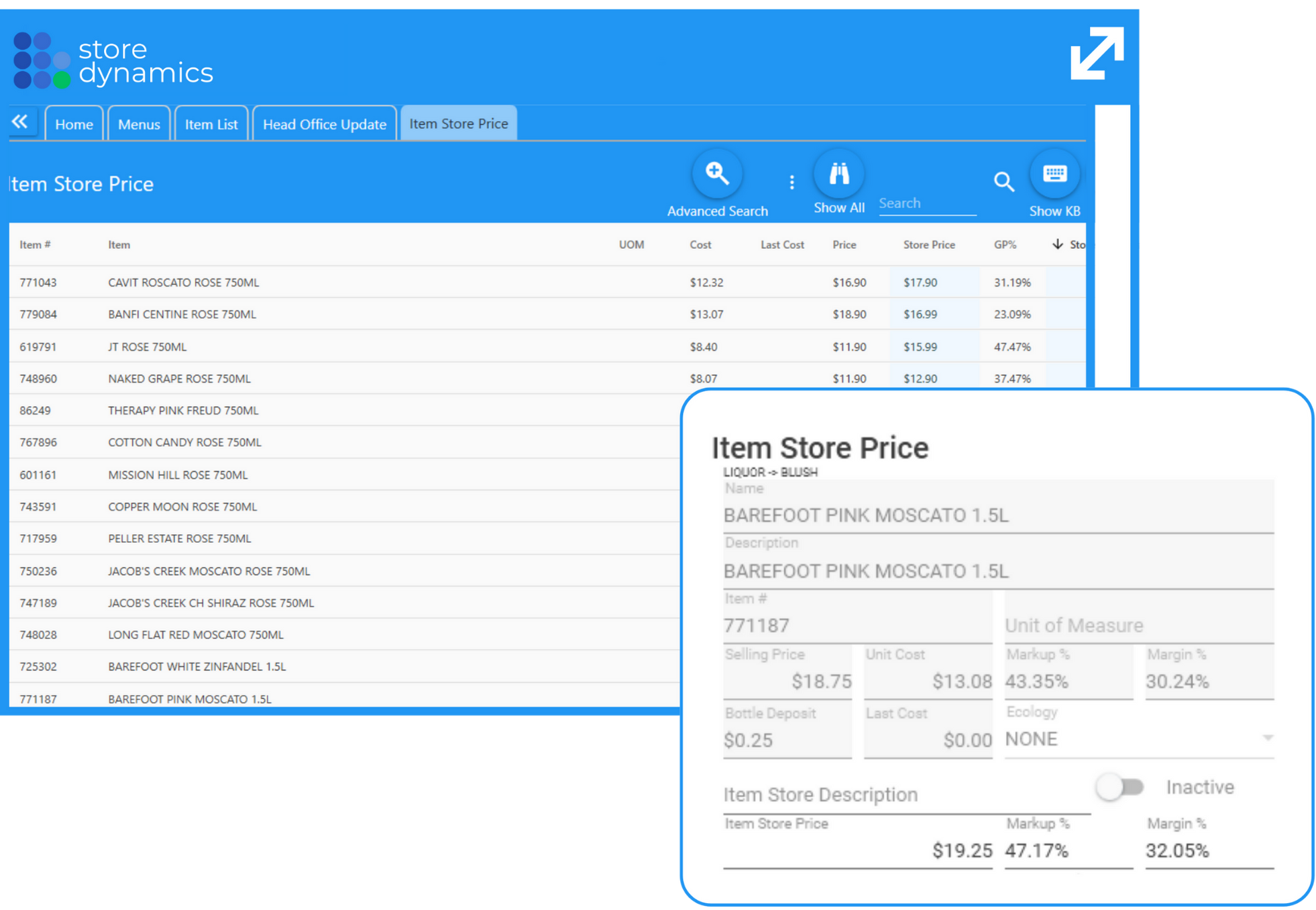Sort by the down-arrow Sto column header
Image resolution: width=1316 pixels, height=910 pixels.
(x=1068, y=244)
